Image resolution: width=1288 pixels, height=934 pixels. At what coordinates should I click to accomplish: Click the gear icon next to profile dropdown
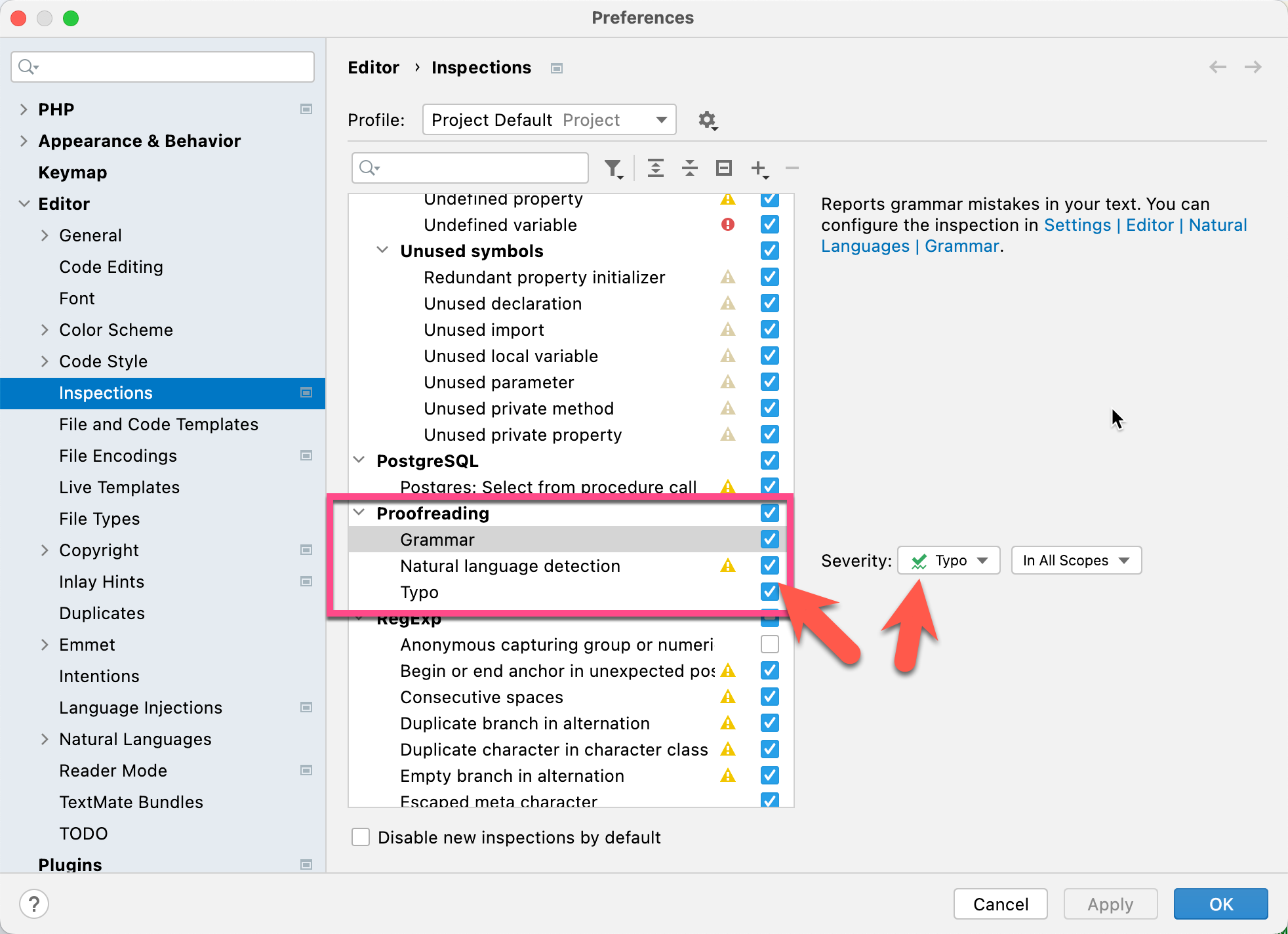[707, 119]
